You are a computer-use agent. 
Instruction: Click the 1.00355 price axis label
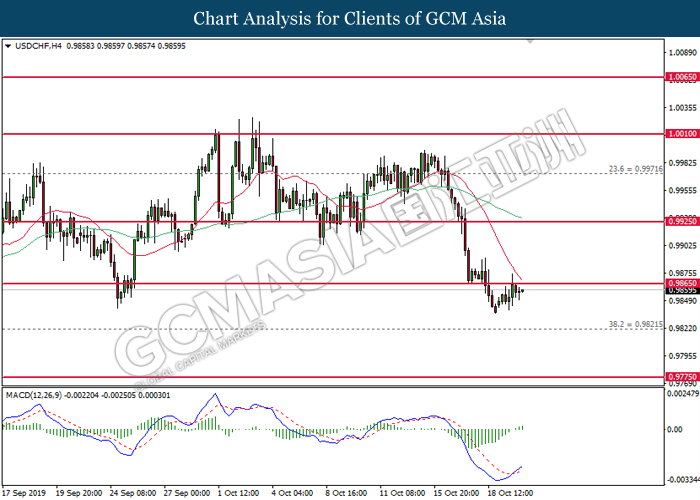pos(682,108)
